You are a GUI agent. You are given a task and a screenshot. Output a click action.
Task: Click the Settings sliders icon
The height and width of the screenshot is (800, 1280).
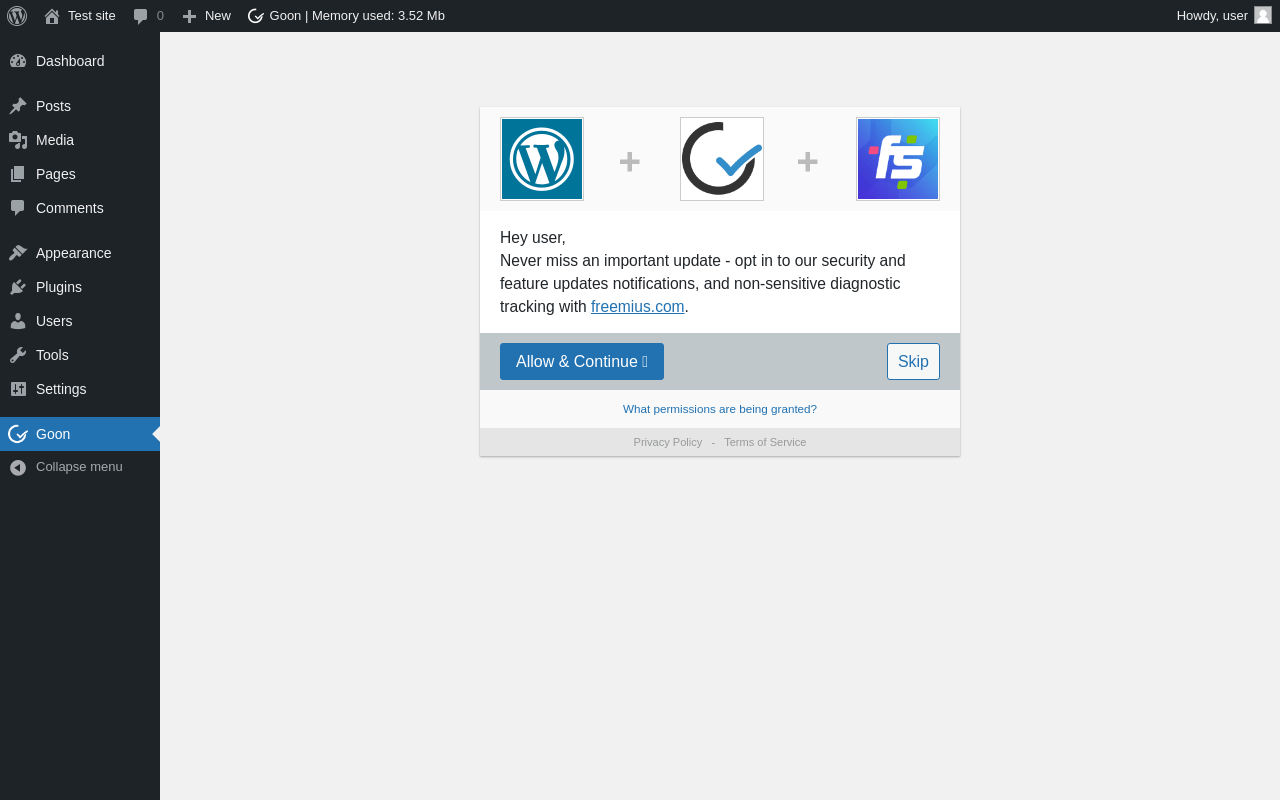(18, 389)
